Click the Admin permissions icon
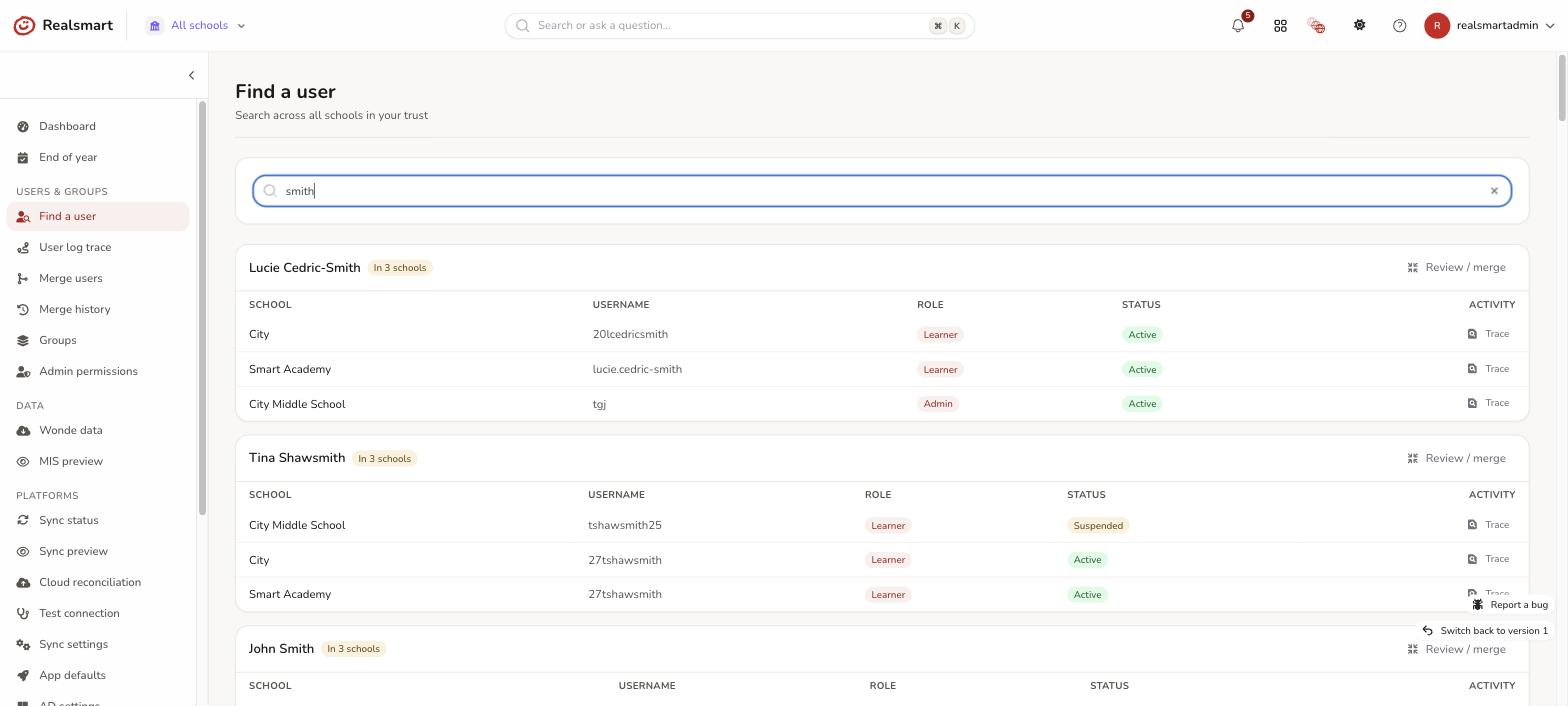The width and height of the screenshot is (1568, 706). click(x=23, y=371)
